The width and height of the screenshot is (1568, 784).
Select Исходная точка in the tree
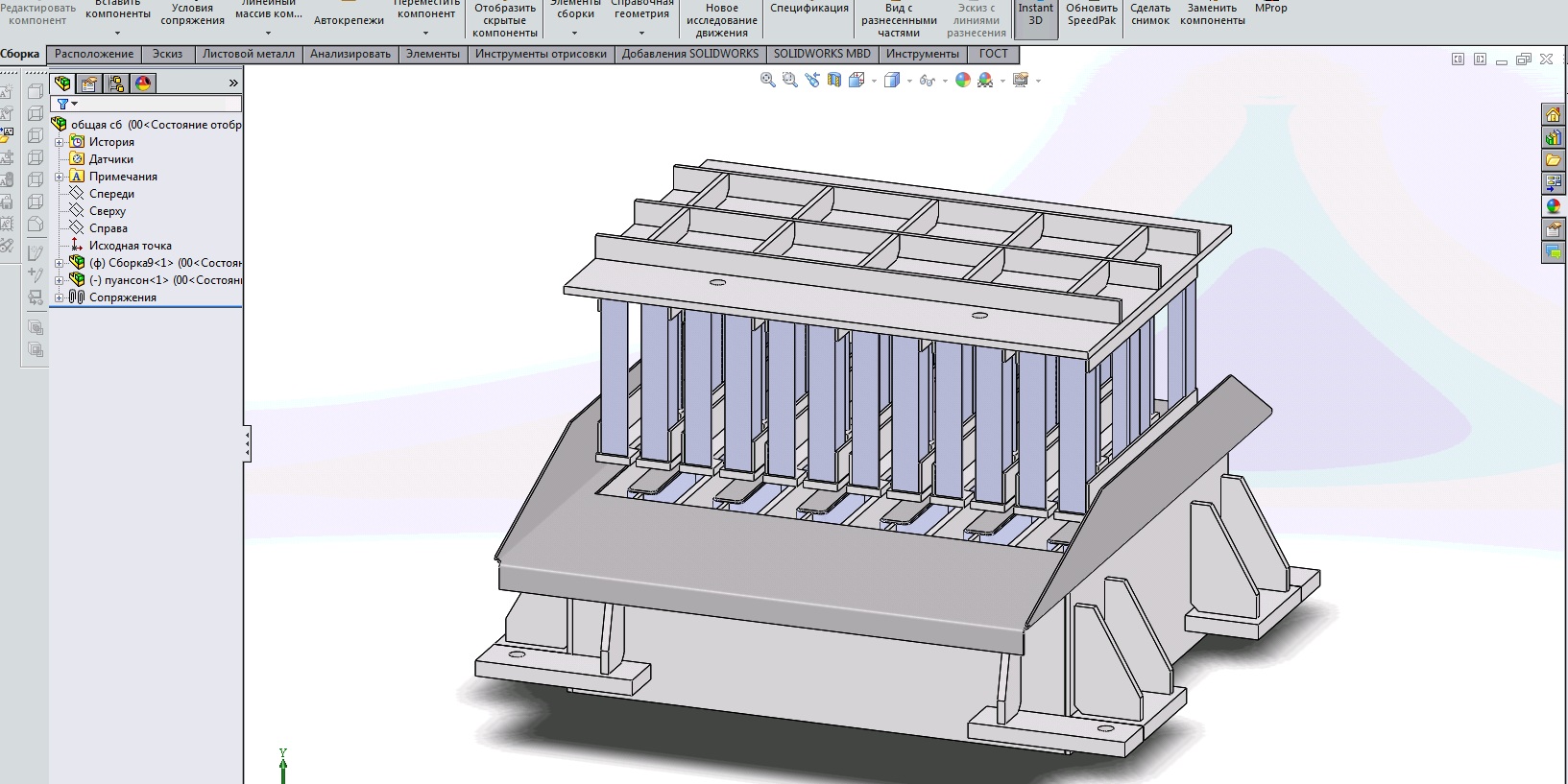tap(130, 246)
